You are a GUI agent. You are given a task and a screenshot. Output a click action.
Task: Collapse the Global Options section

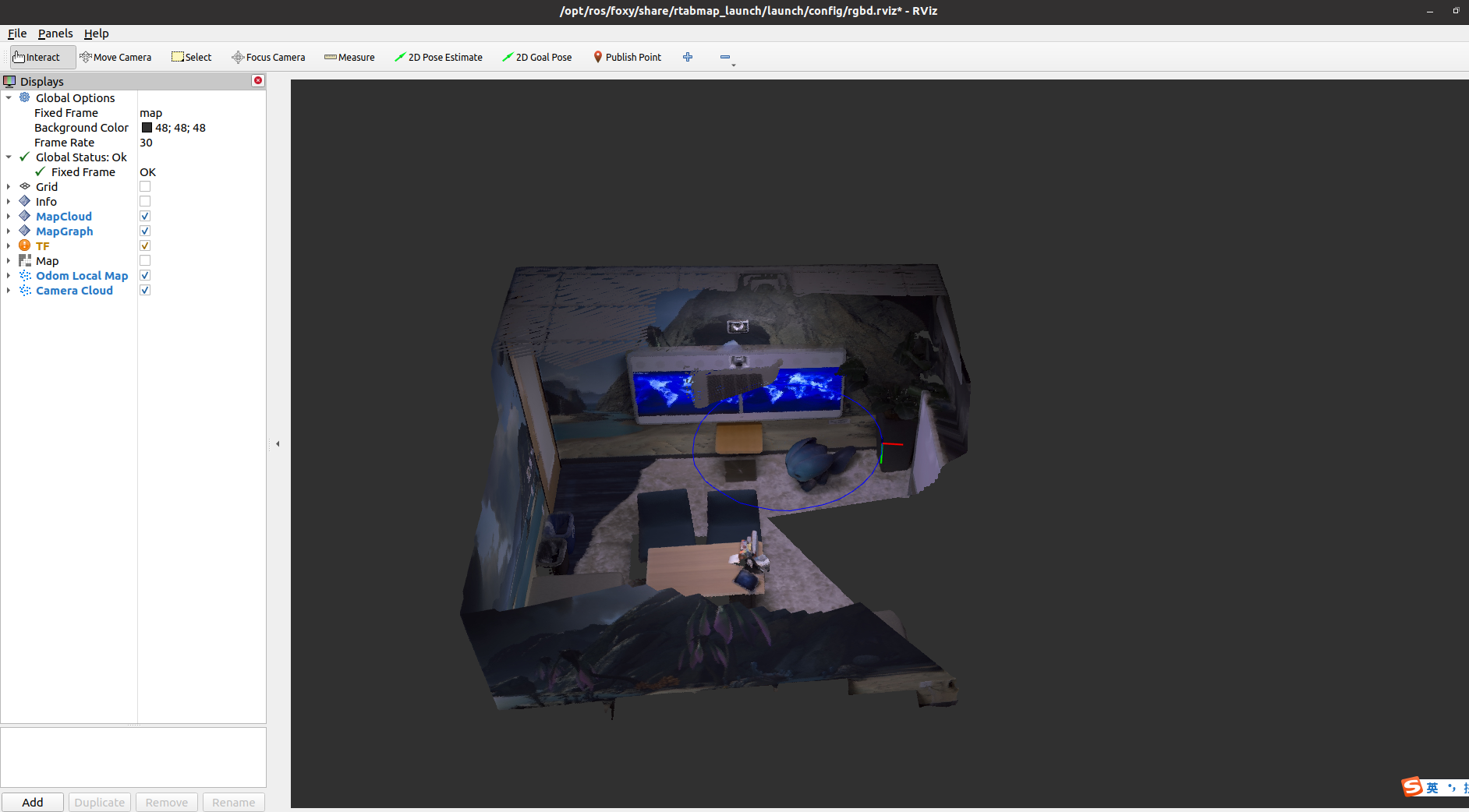click(x=9, y=97)
